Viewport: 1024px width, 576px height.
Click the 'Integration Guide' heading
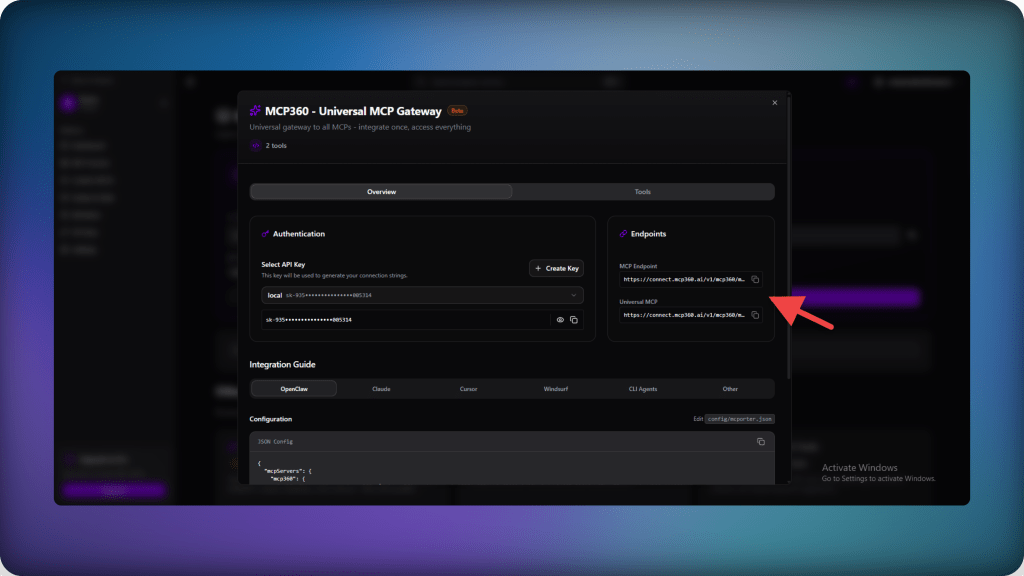(x=282, y=364)
